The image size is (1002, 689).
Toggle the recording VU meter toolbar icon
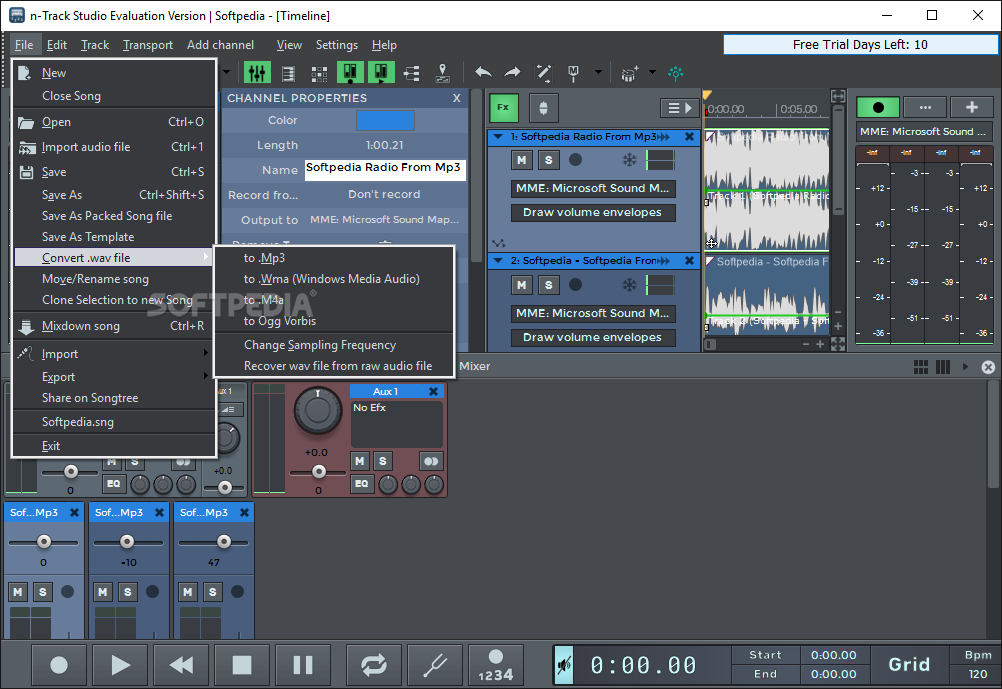click(350, 73)
